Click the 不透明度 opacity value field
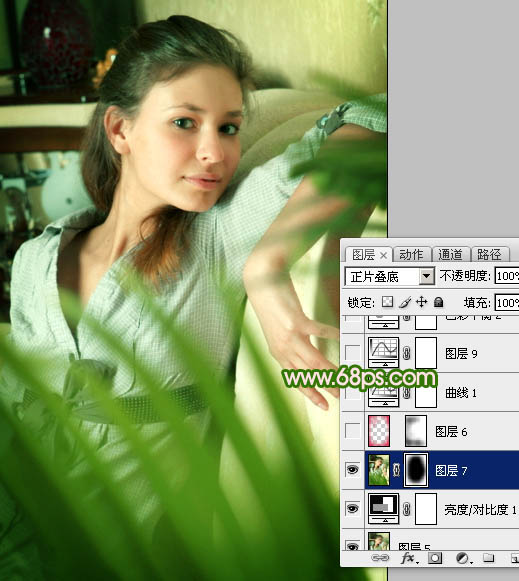This screenshot has height=581, width=519. pos(507,276)
